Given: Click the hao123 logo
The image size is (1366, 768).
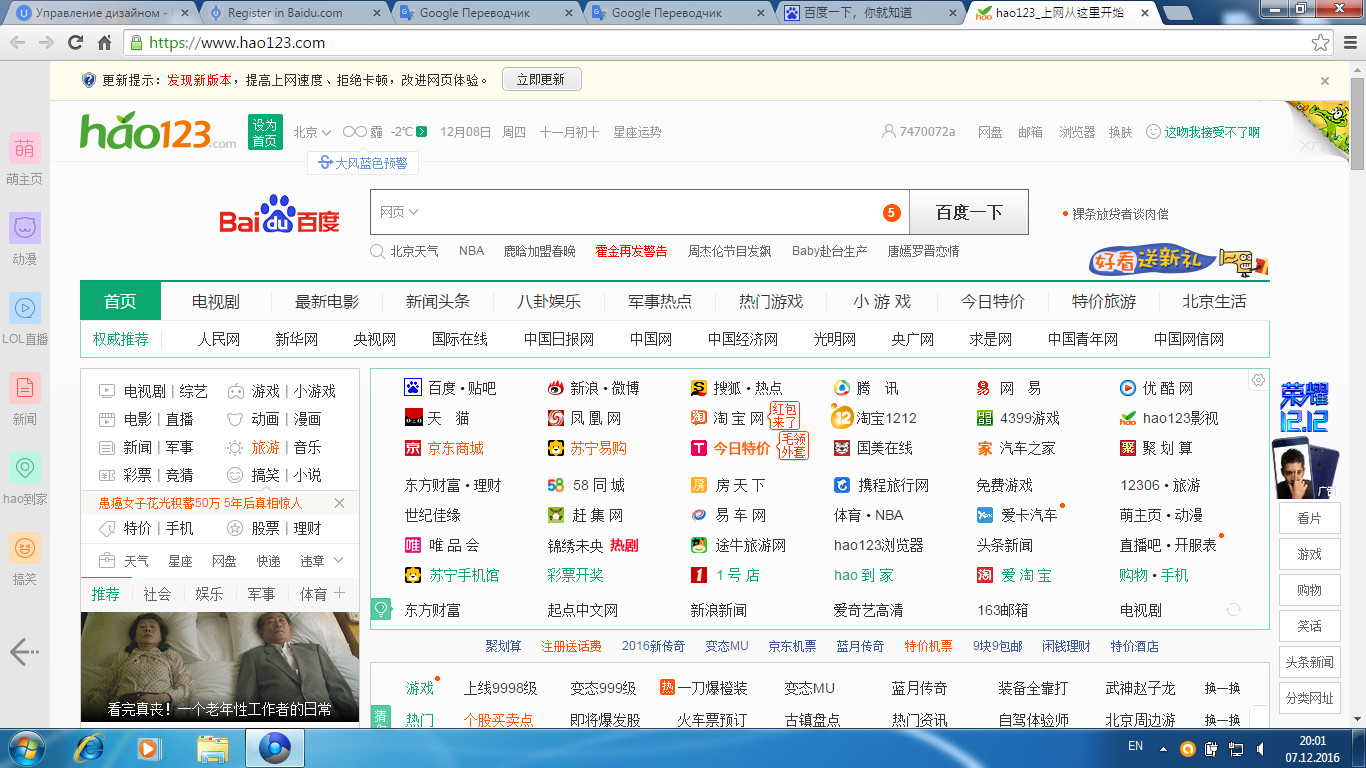Looking at the screenshot, I should 158,133.
